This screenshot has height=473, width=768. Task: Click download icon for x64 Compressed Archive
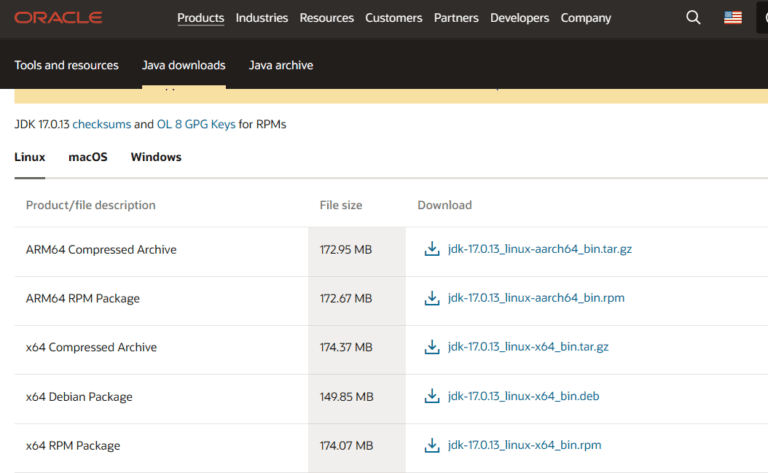point(432,347)
